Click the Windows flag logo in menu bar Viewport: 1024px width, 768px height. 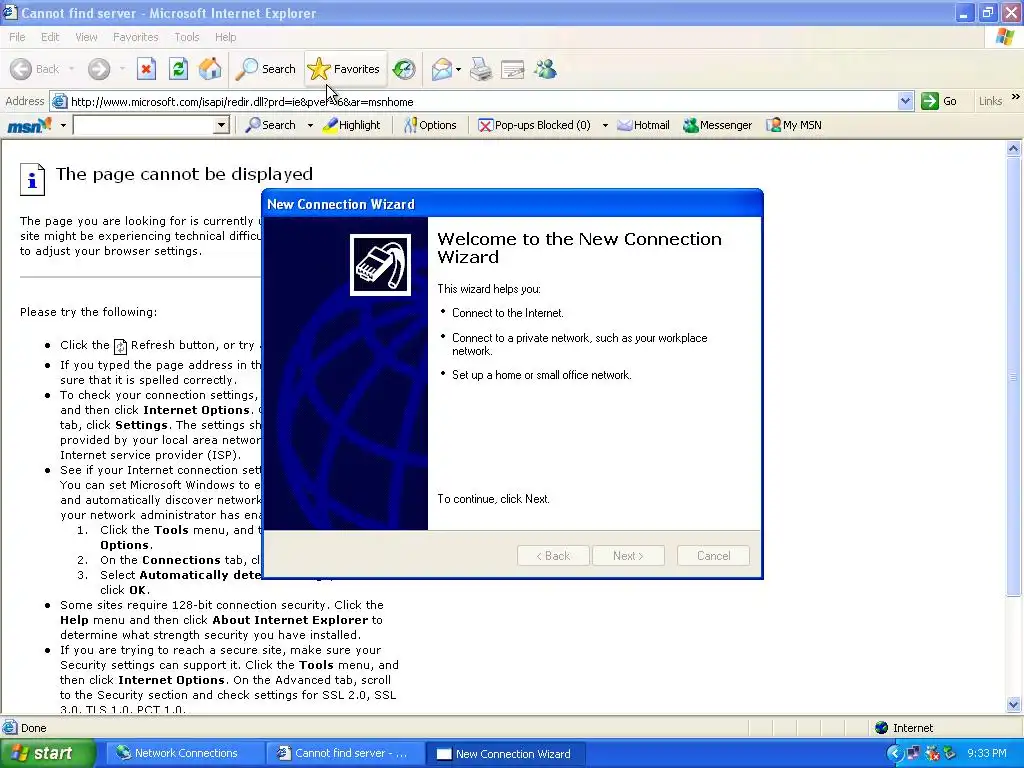pyautogui.click(x=1005, y=37)
